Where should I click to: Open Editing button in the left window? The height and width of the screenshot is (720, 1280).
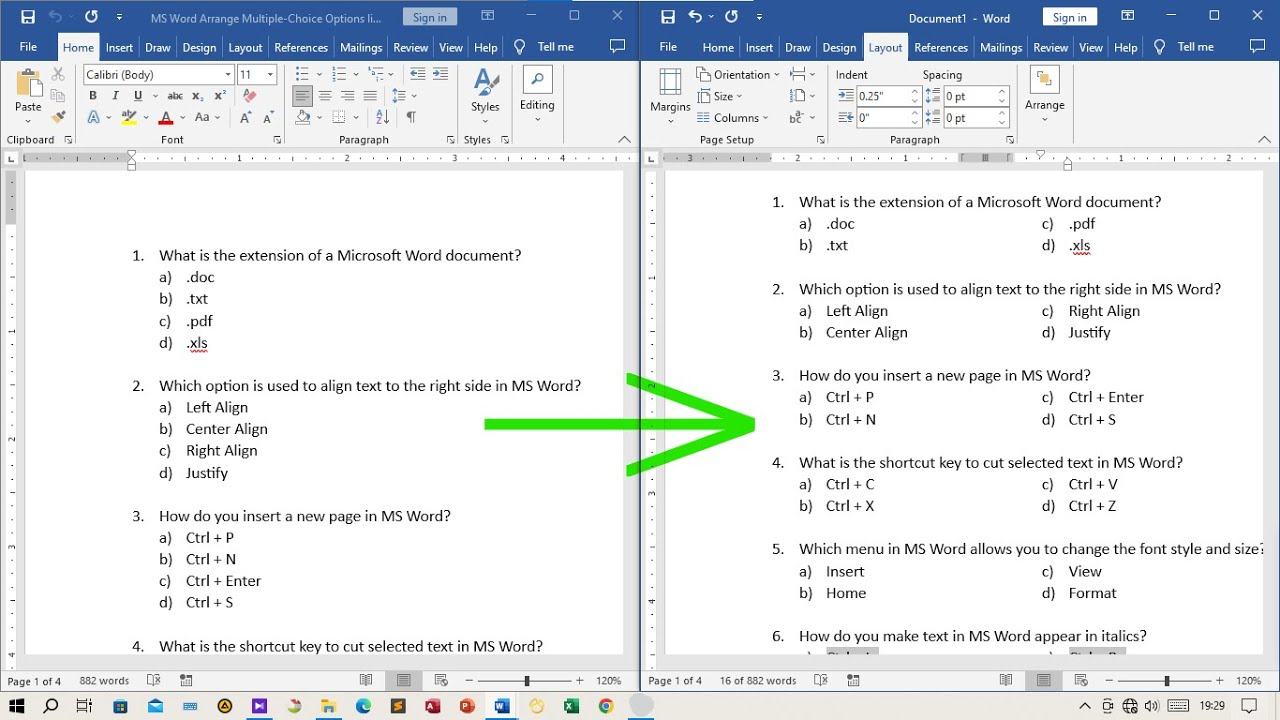coord(537,96)
